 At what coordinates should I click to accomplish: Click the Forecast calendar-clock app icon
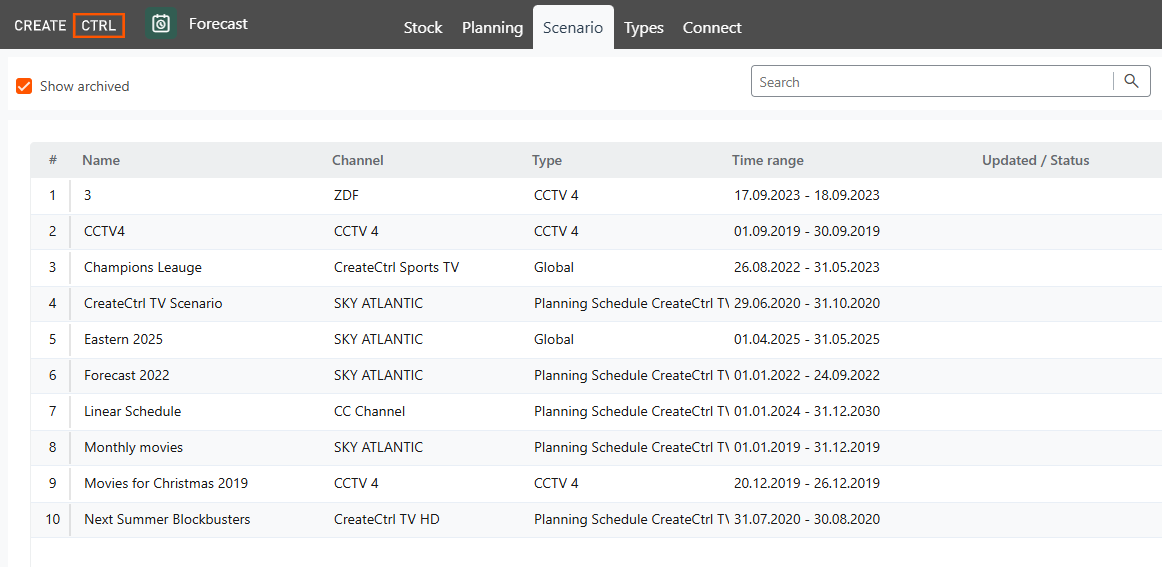pos(161,24)
